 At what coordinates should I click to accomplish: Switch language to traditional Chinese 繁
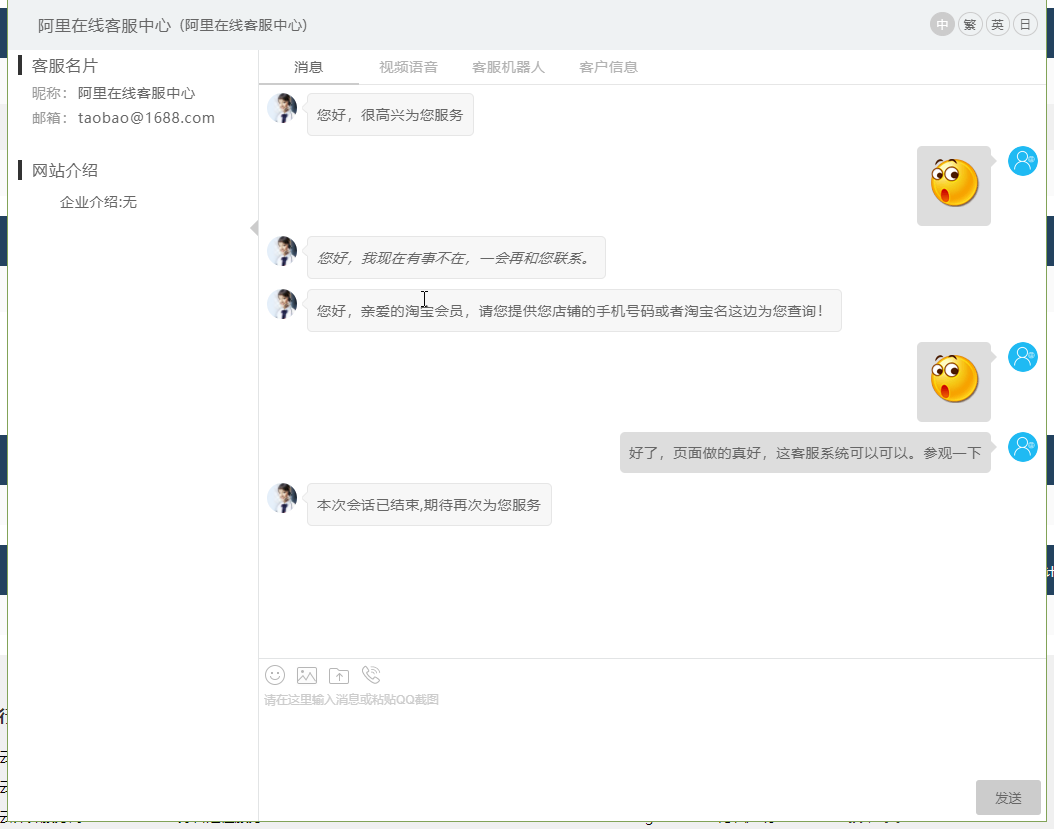970,25
